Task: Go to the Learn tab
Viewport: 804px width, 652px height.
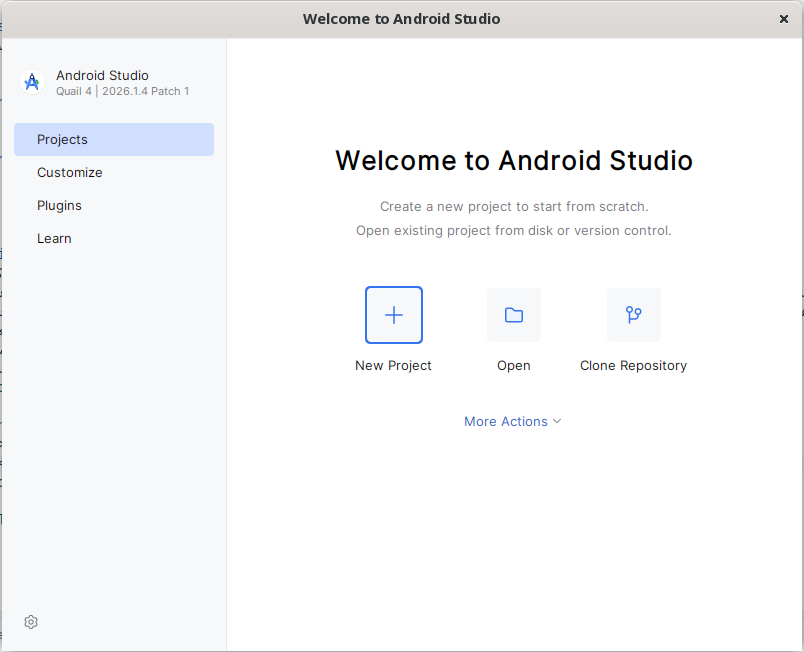Action: coord(114,238)
